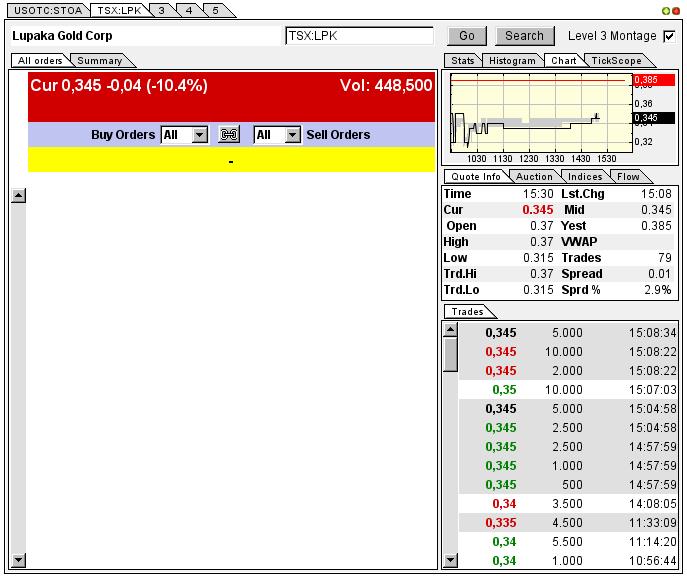
Task: Click the intraday price chart
Action: coord(541,114)
